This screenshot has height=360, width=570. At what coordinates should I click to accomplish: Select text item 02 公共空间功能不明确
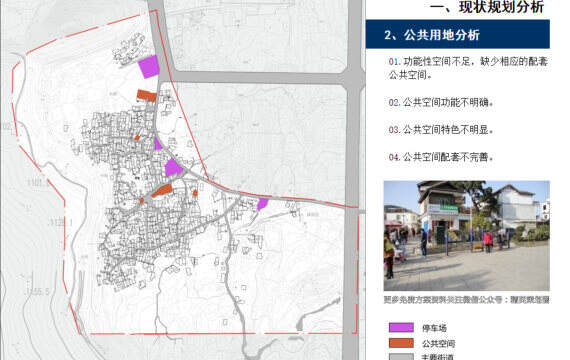pos(441,103)
